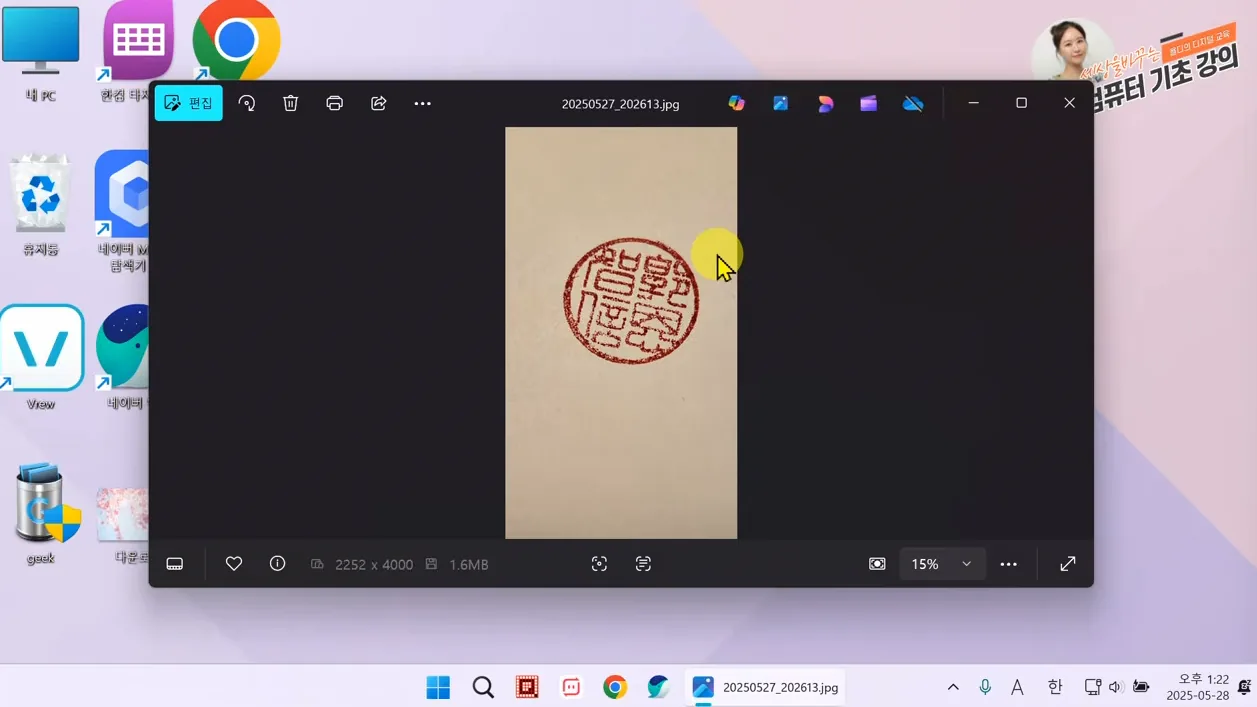
Task: Click the 20250527_202613.jpg window title
Action: pyautogui.click(x=620, y=104)
